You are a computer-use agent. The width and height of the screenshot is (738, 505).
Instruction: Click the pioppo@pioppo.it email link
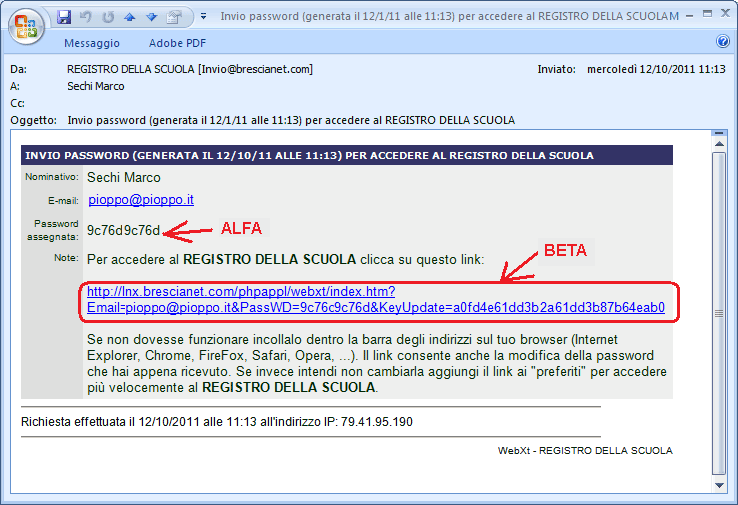(140, 200)
